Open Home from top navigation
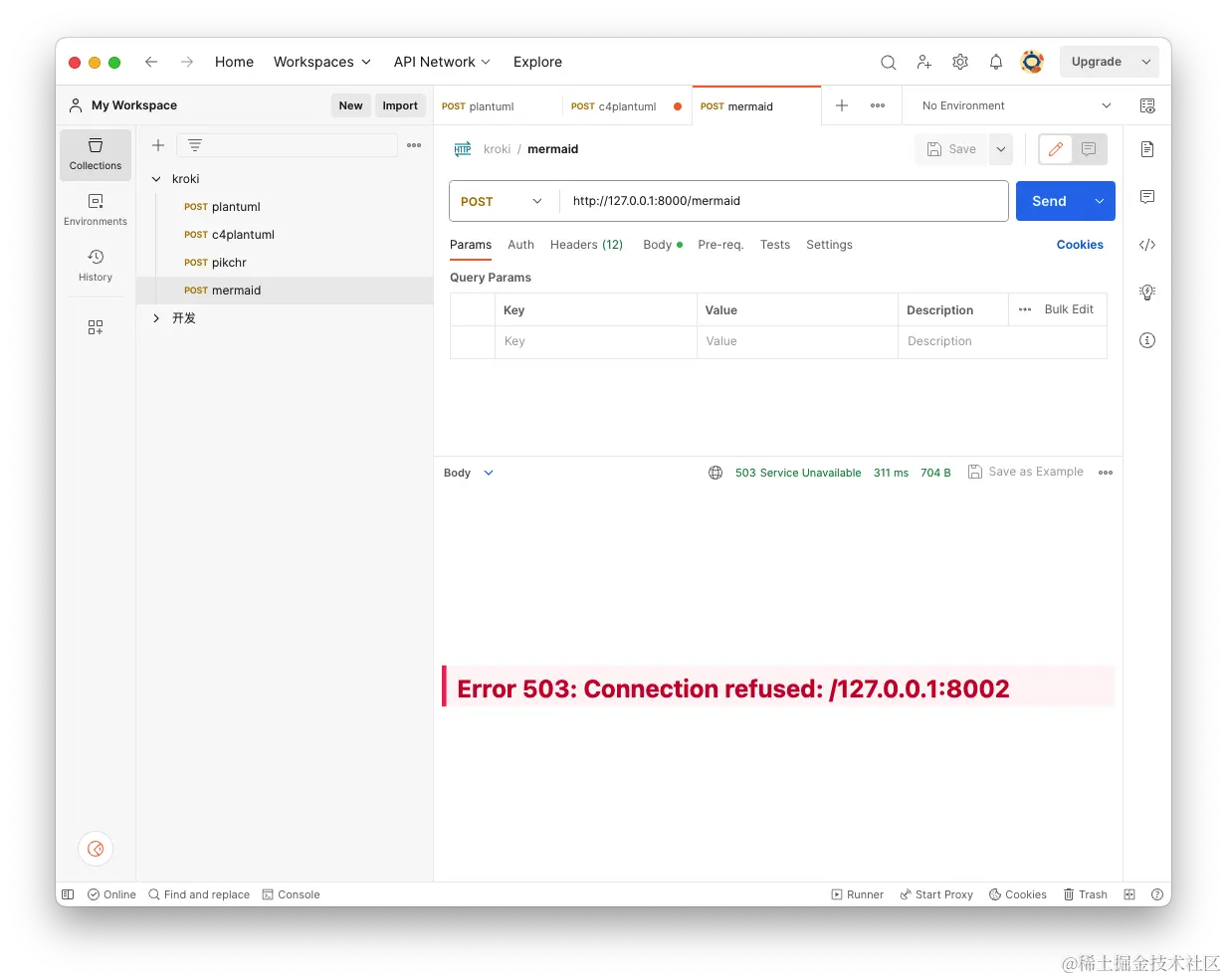 click(234, 62)
